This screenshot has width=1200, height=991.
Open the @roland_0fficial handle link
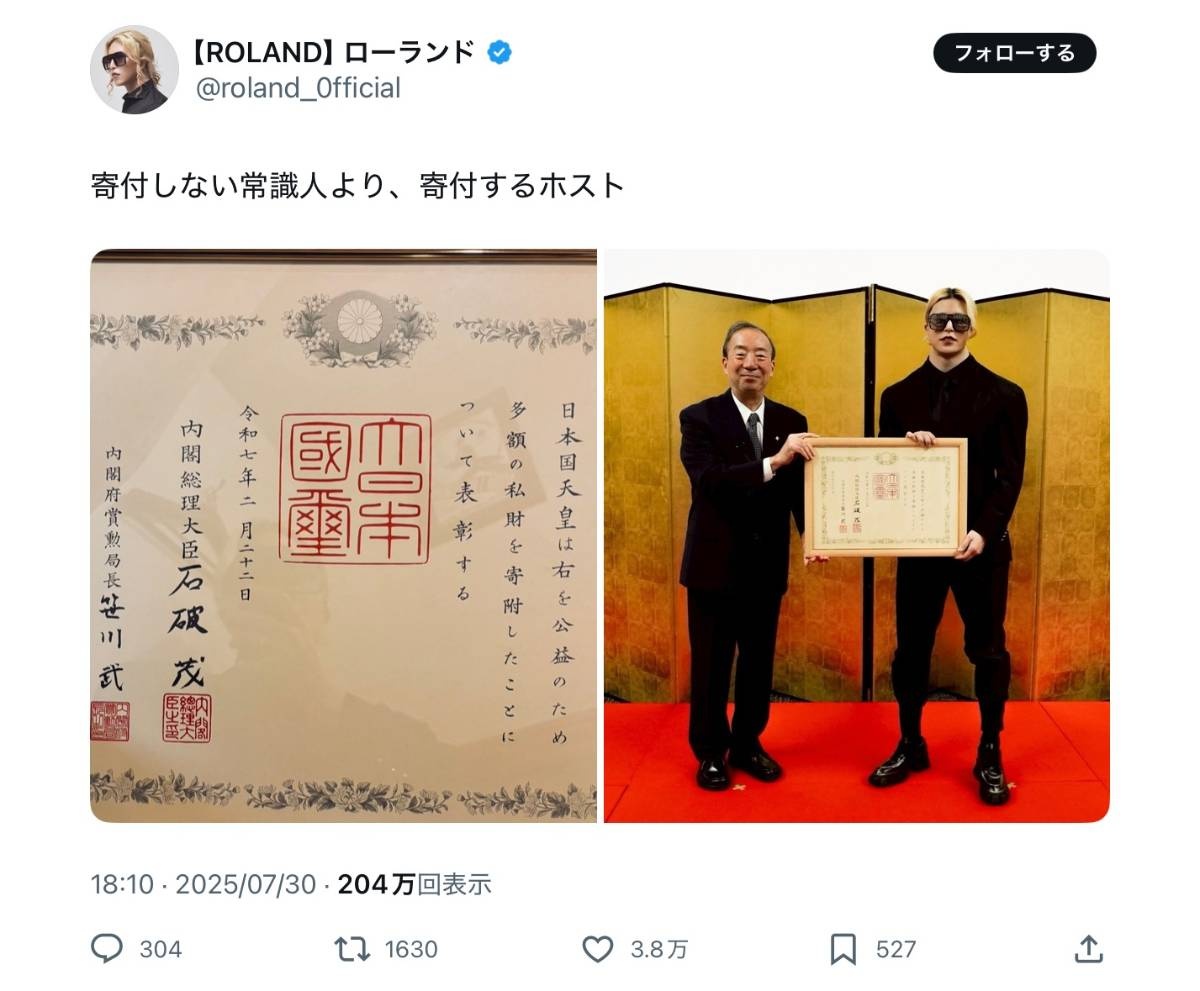coord(298,89)
